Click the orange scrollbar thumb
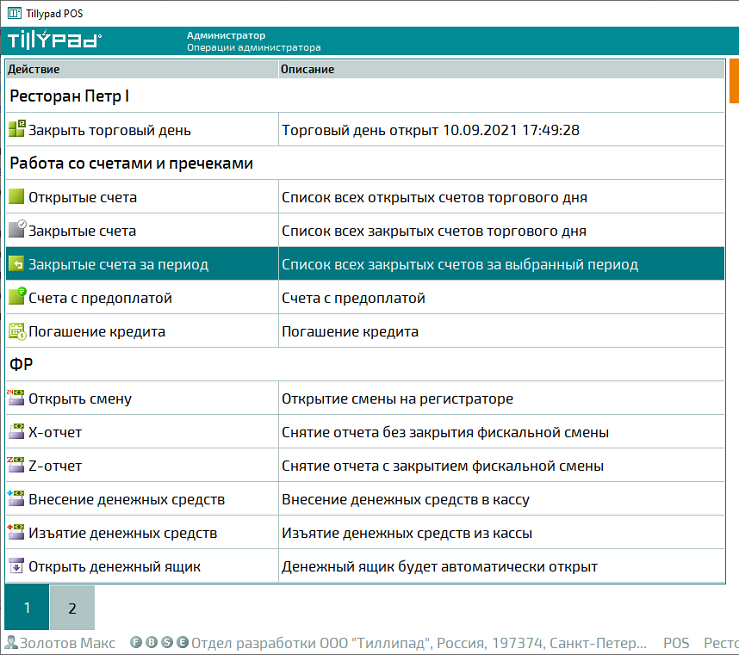The height and width of the screenshot is (655, 739). click(734, 81)
